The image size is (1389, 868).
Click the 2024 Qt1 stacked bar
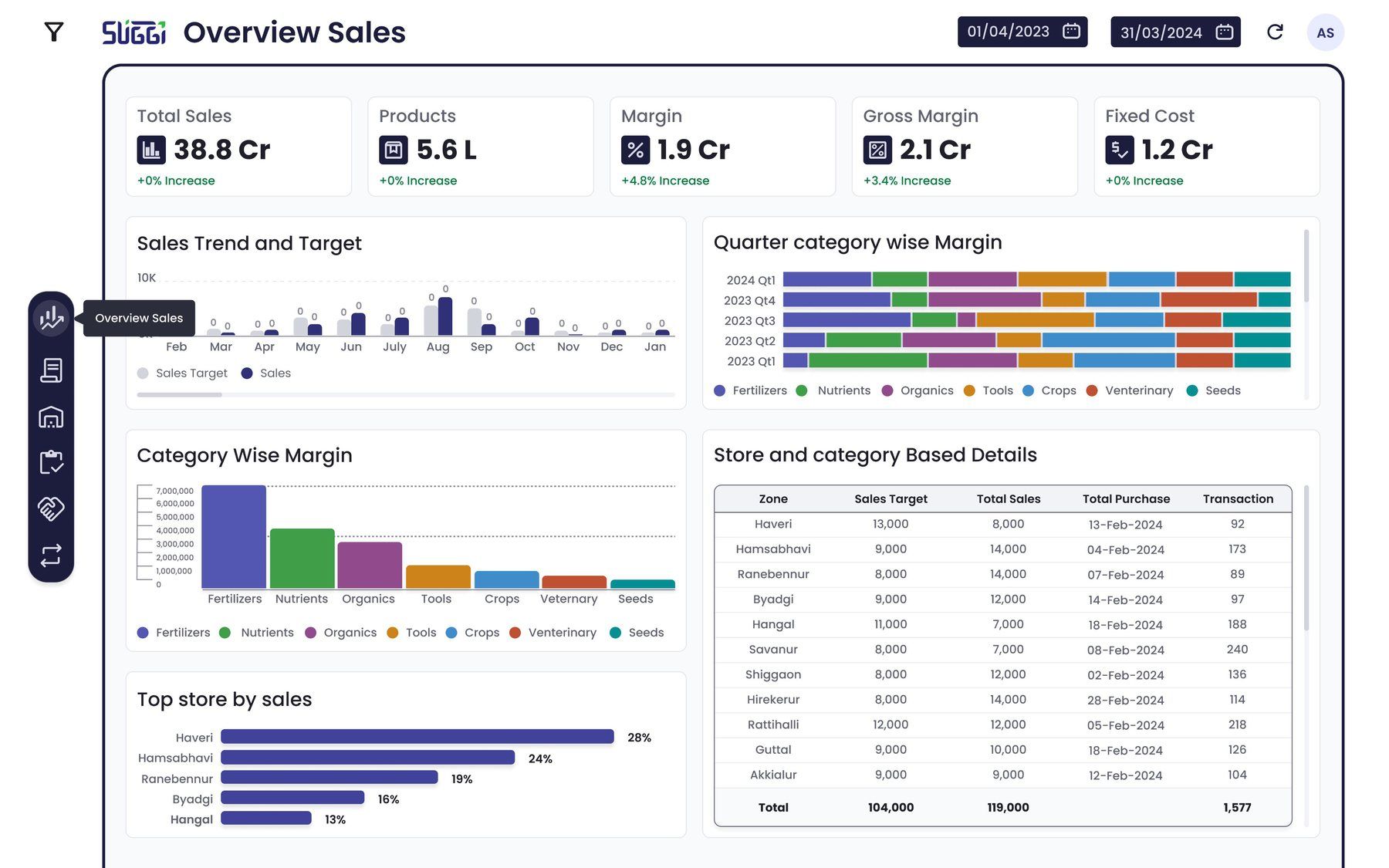(x=1036, y=279)
